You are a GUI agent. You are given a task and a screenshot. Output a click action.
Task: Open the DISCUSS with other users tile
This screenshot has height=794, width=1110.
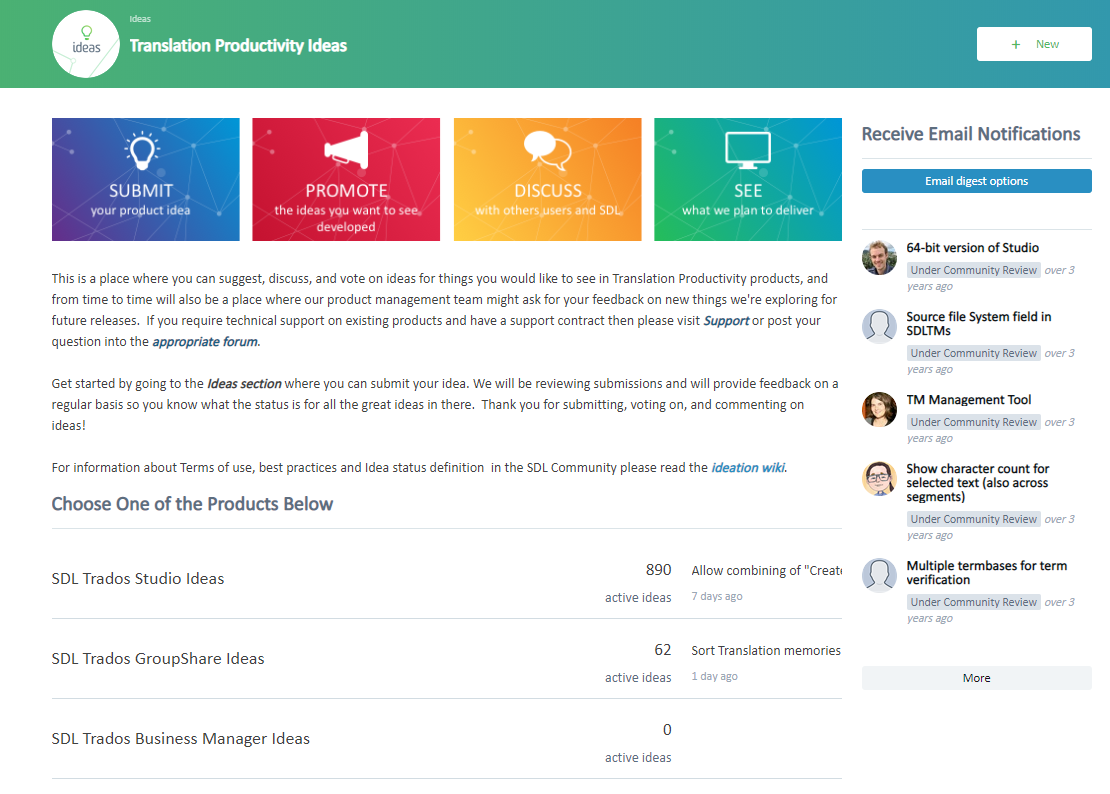coord(547,180)
